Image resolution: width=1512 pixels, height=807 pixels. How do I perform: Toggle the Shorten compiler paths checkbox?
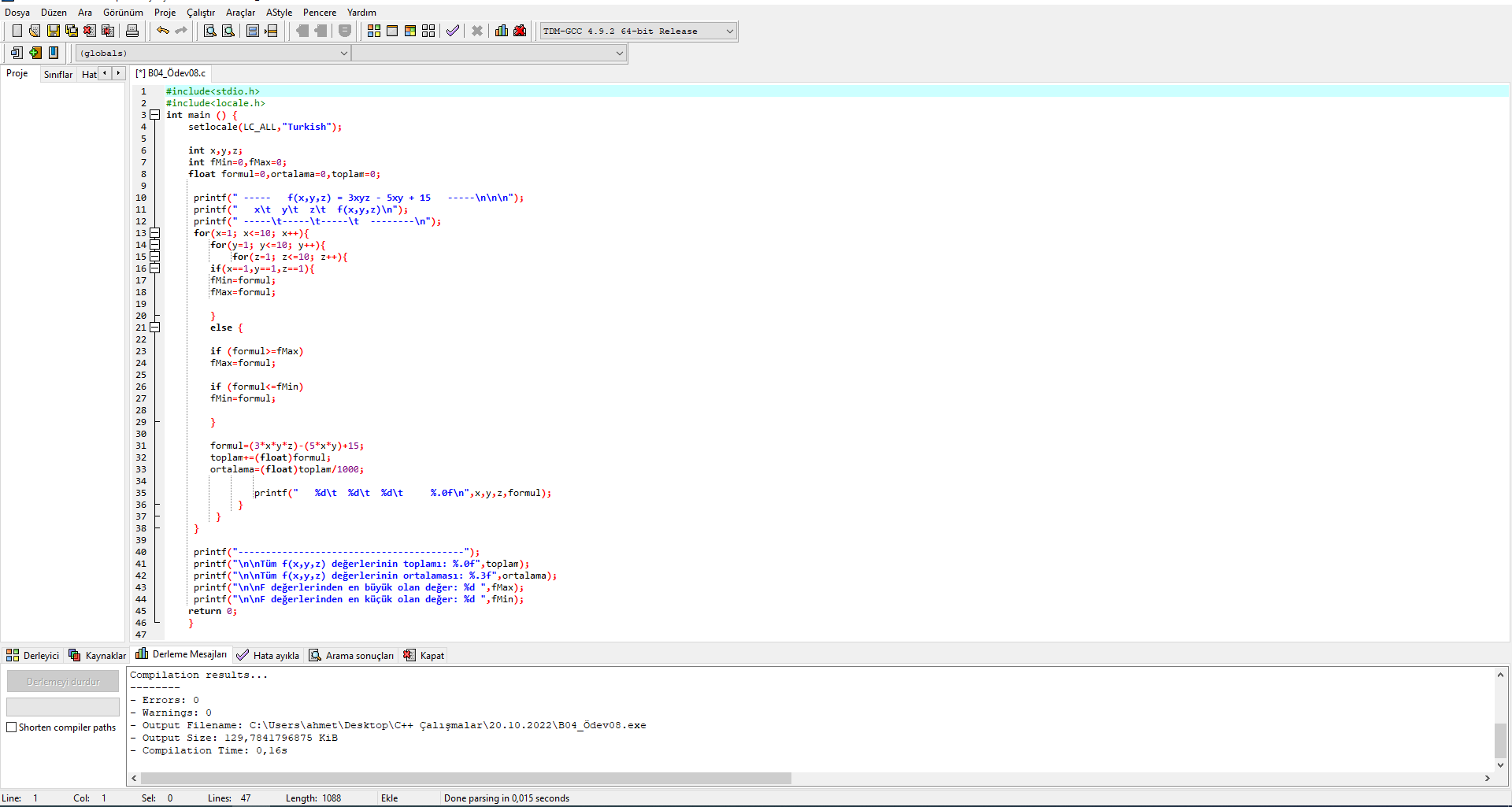(12, 727)
